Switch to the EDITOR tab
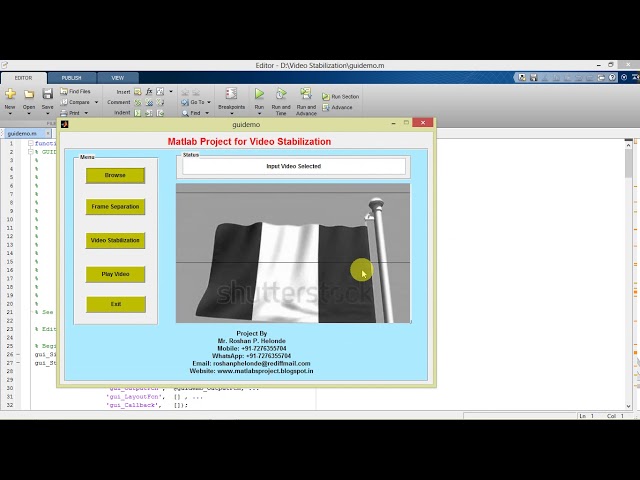The width and height of the screenshot is (640, 480). click(24, 78)
